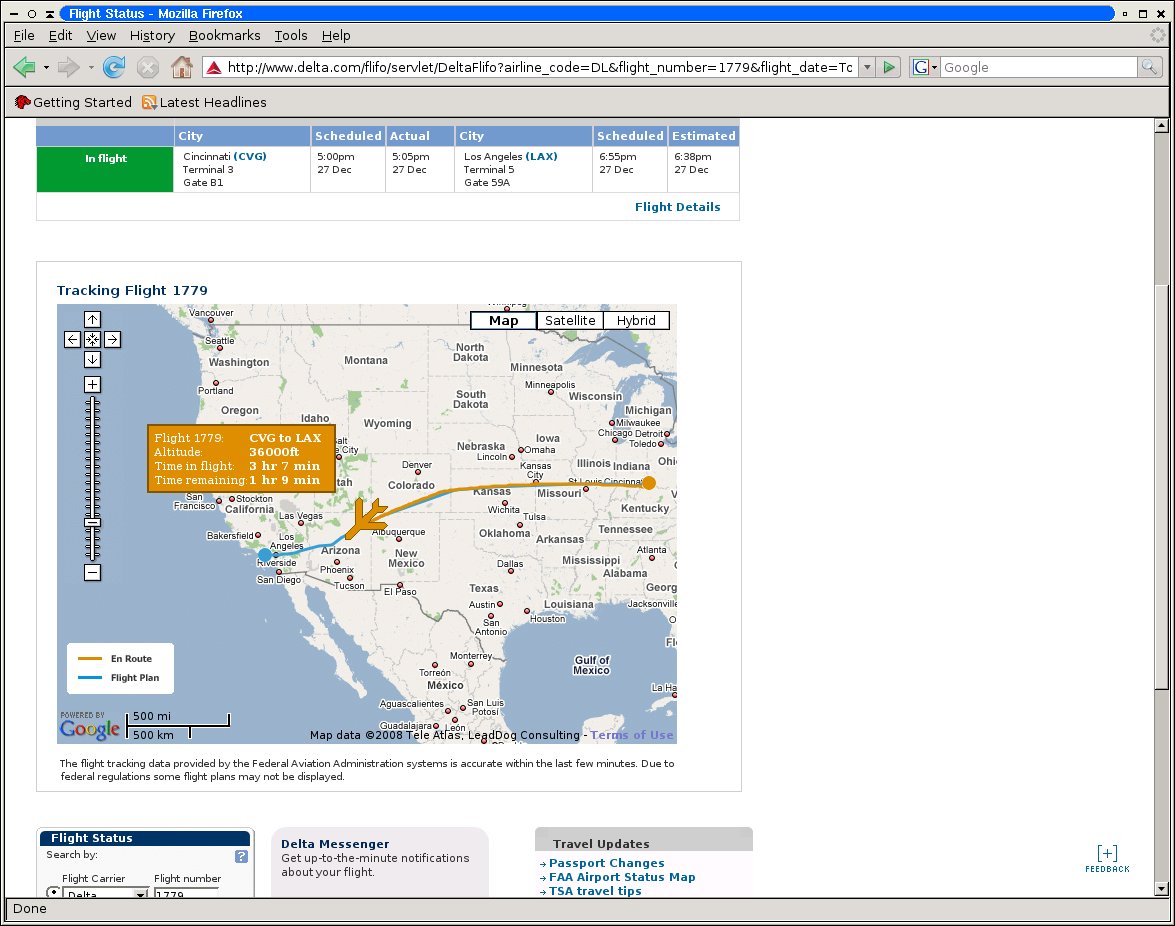Click the "Tracking Flight 1779" heading
The width and height of the screenshot is (1175, 926).
(x=132, y=290)
